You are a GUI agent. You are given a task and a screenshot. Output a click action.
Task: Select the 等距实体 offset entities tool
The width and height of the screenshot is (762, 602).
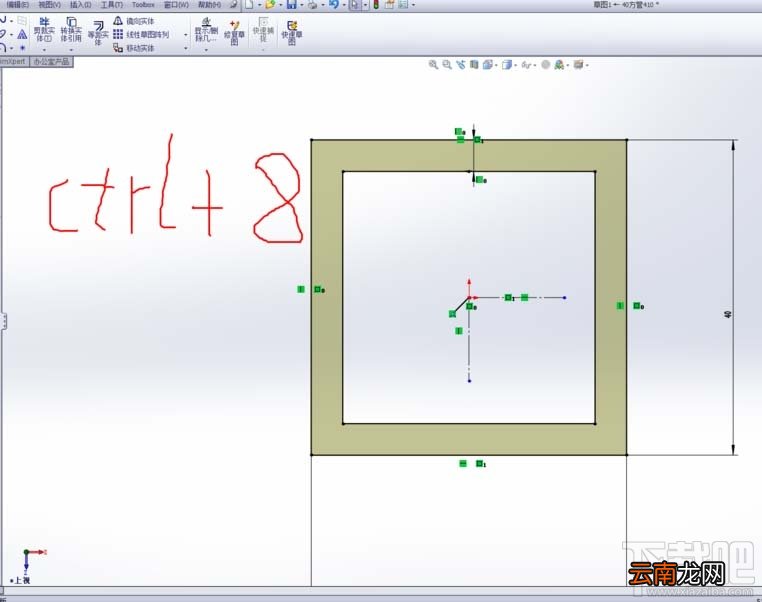click(98, 33)
